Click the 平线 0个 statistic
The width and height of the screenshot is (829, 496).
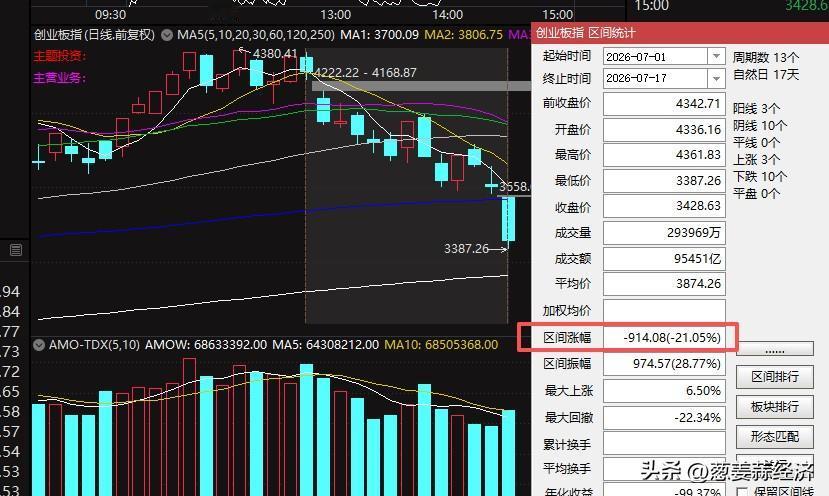pos(756,142)
